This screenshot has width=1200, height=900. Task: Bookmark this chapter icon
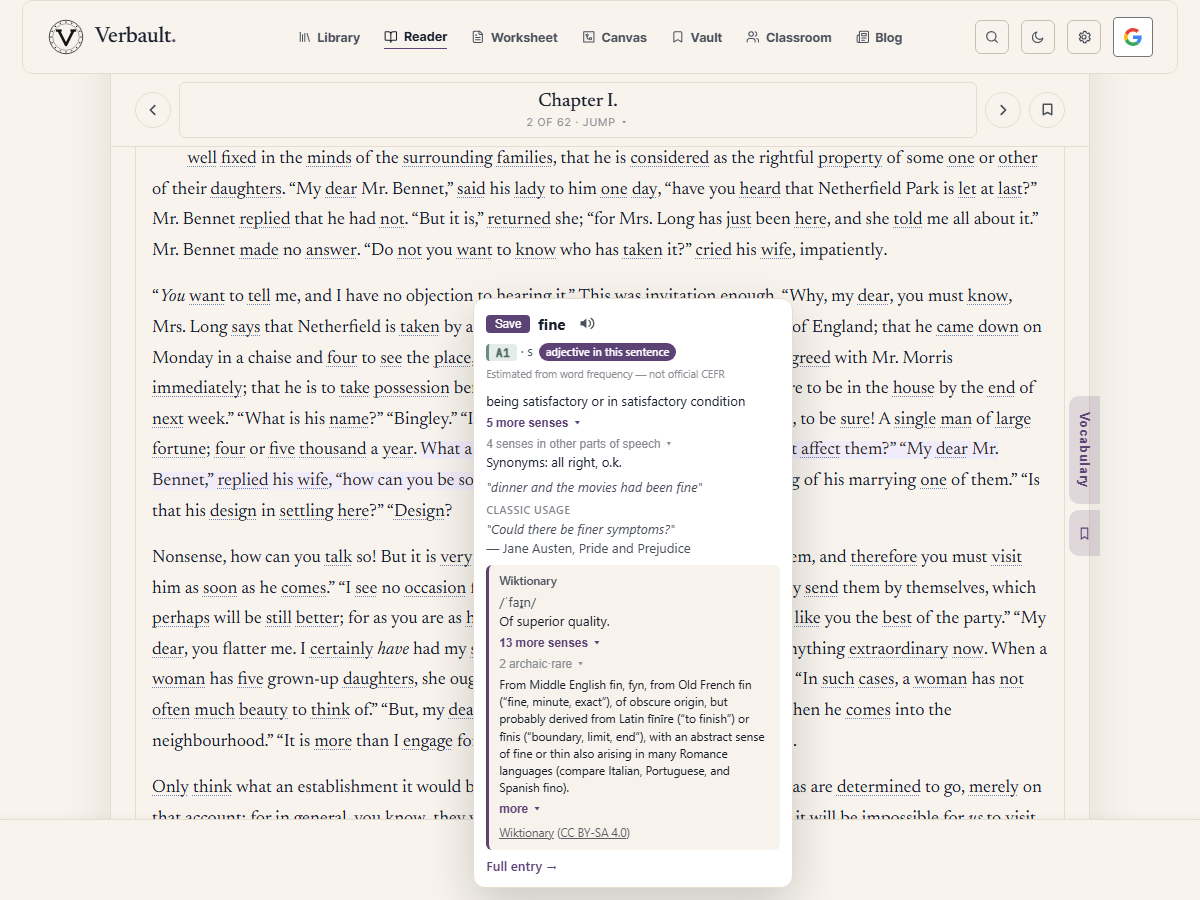click(1047, 110)
